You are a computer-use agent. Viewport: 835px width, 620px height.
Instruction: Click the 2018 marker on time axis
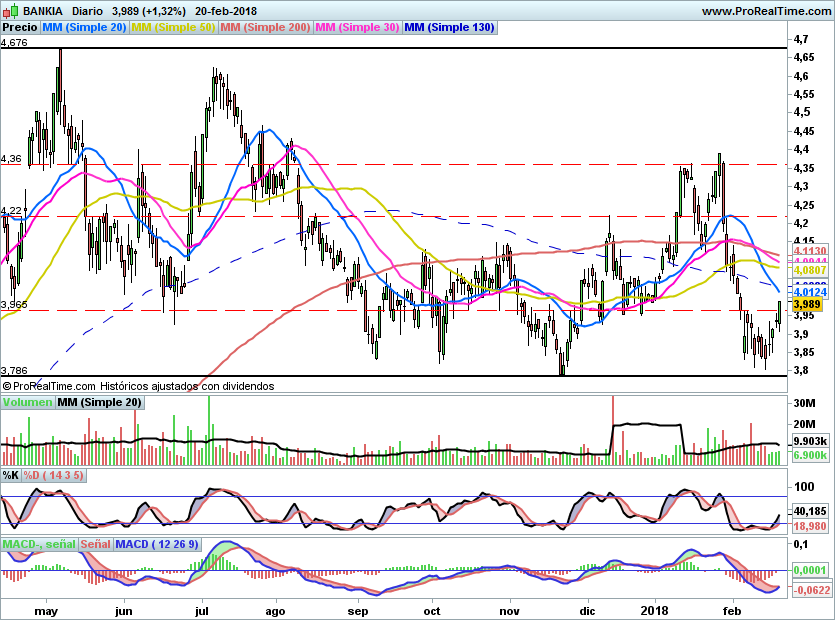pyautogui.click(x=656, y=609)
